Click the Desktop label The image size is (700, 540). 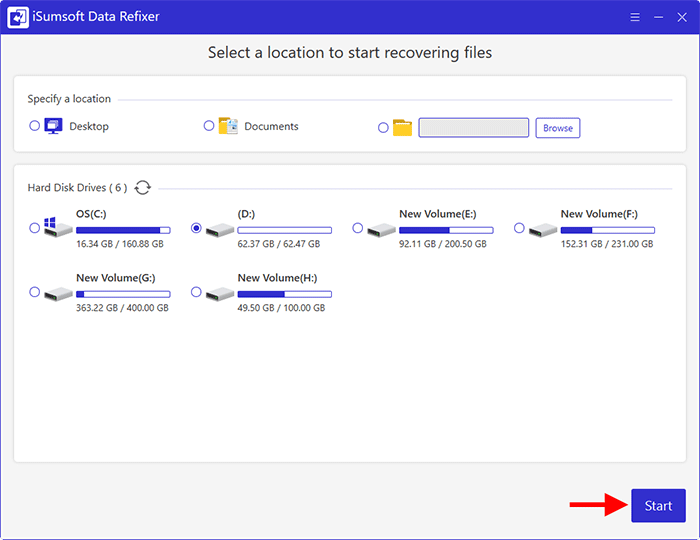[x=89, y=126]
